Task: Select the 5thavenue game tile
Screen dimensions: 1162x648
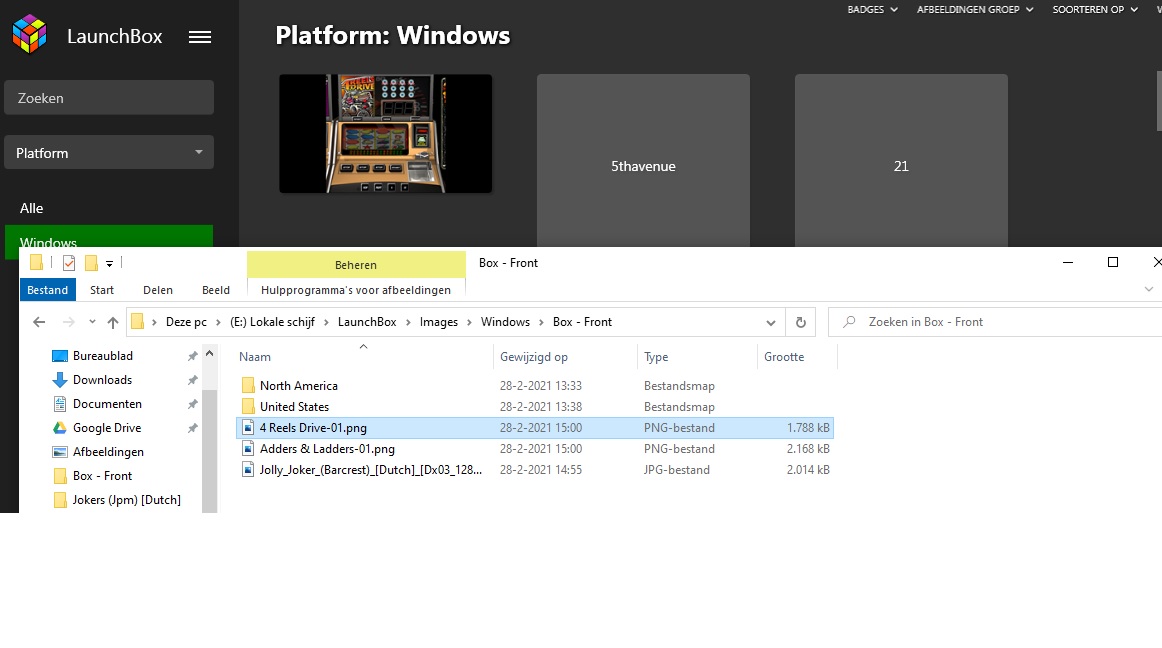Action: tap(643, 160)
